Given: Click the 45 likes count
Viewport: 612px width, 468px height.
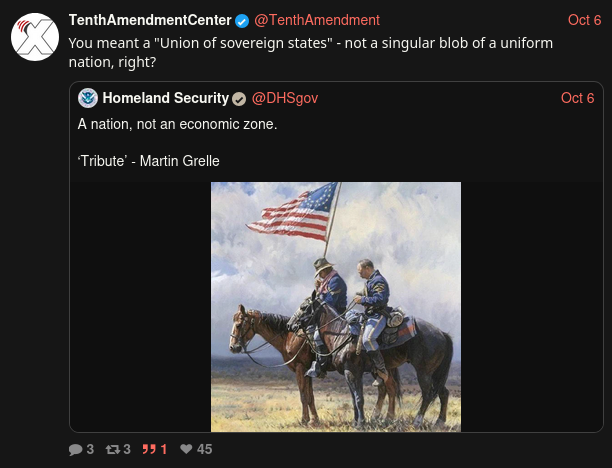Looking at the screenshot, I should (204, 450).
